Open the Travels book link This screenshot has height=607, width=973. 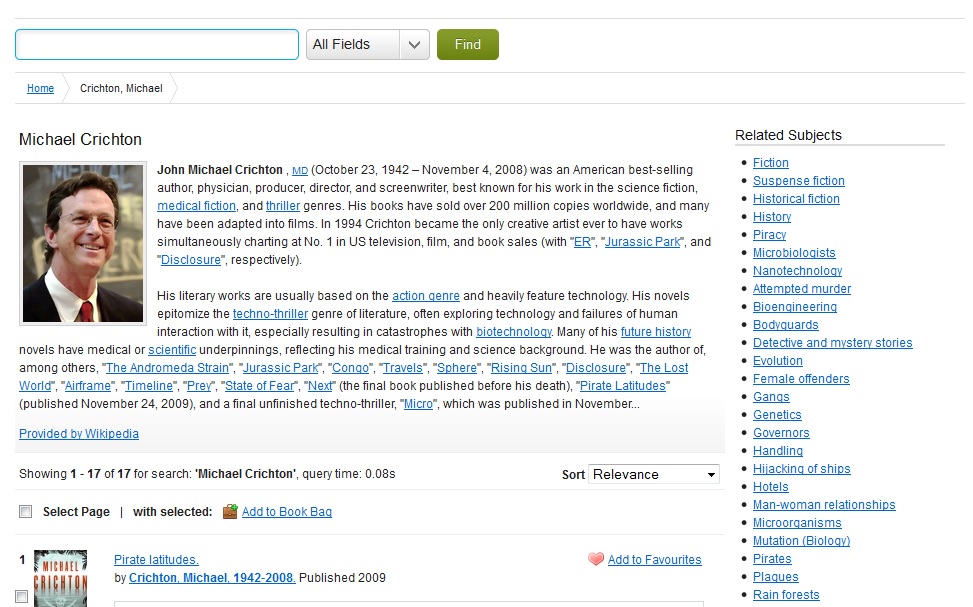402,367
